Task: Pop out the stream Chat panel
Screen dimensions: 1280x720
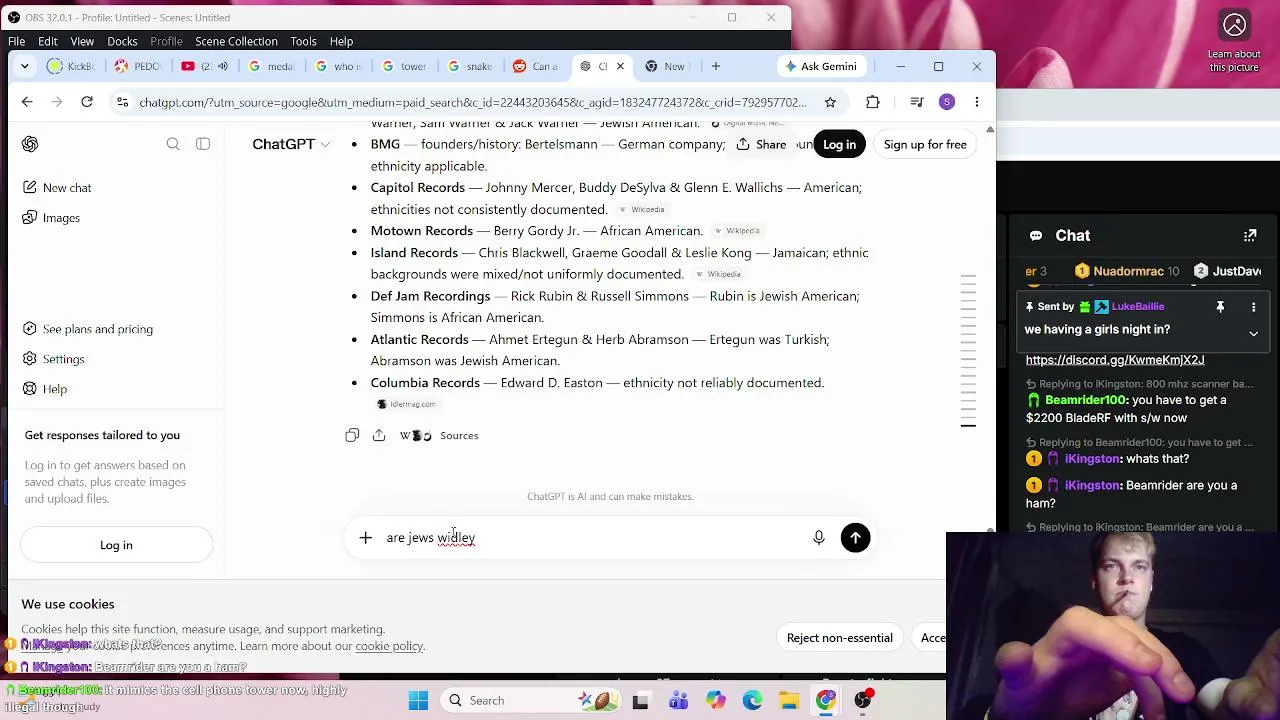Action: tap(1250, 236)
